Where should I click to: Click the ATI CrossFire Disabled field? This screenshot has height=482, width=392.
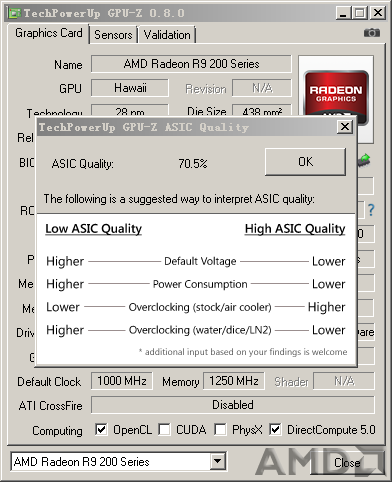(233, 405)
